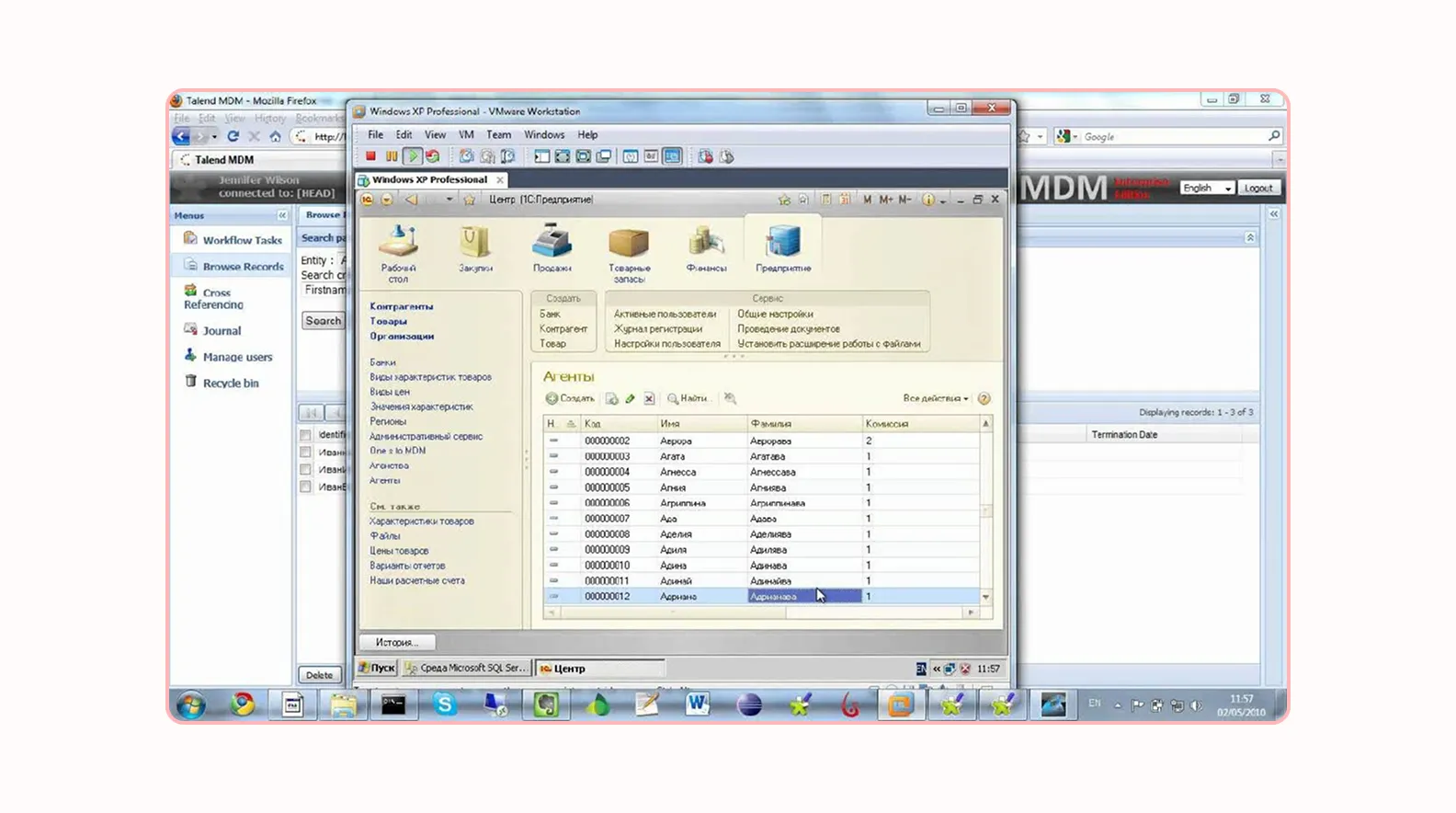1456x813 pixels.
Task: Select the Предприятие building section
Action: 783,243
